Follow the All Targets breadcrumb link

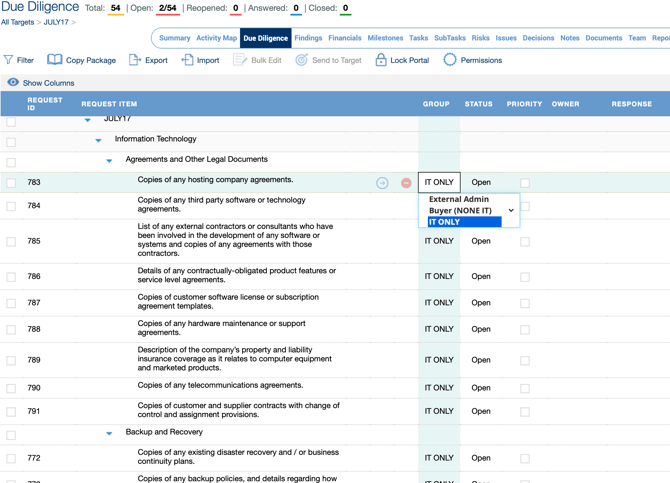pyautogui.click(x=18, y=22)
